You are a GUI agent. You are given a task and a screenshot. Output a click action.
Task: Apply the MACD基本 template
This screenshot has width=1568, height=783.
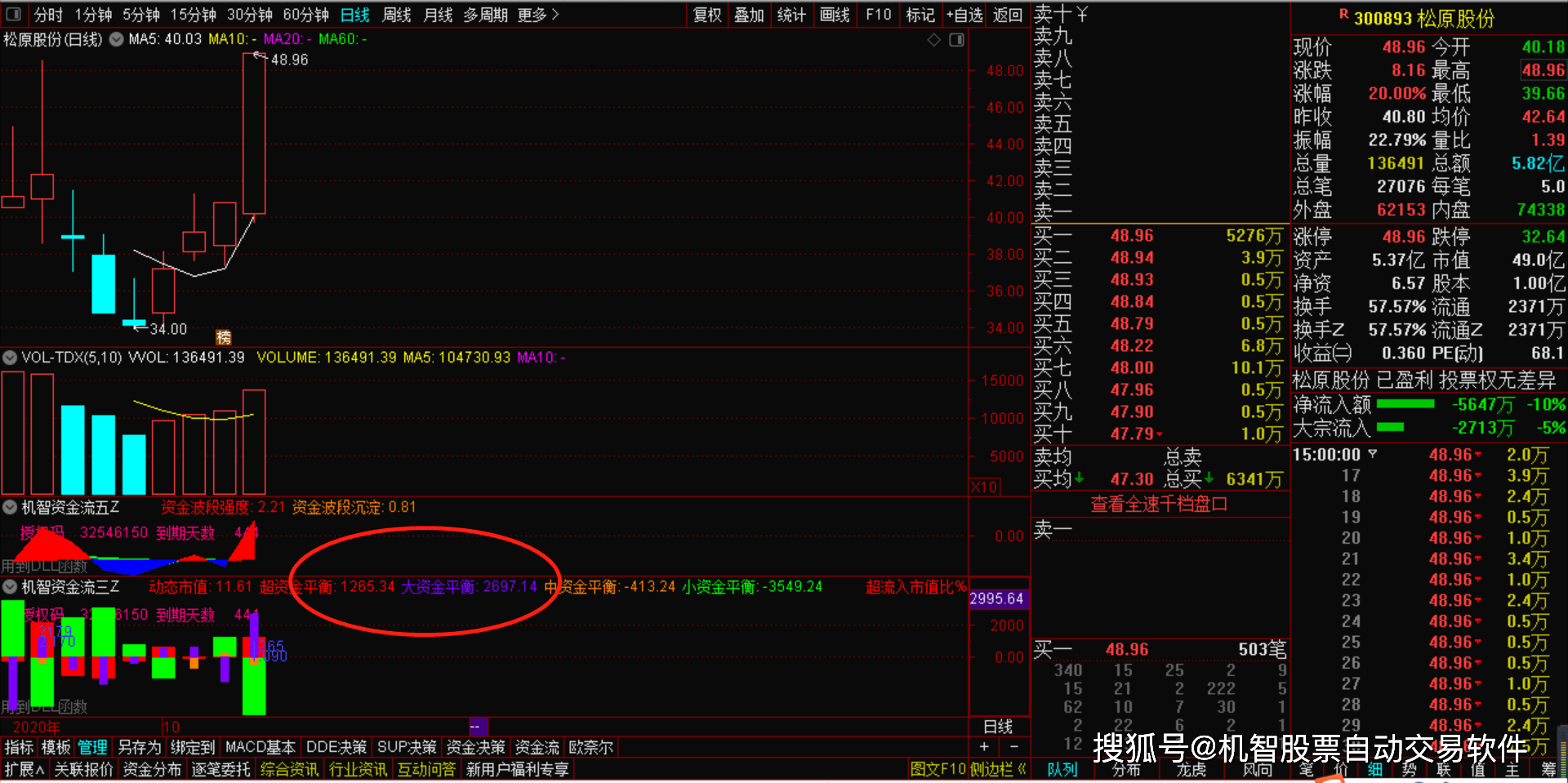[260, 747]
